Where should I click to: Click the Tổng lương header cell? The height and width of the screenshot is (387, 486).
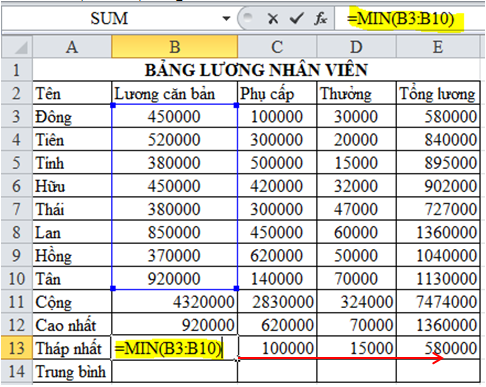[438, 93]
